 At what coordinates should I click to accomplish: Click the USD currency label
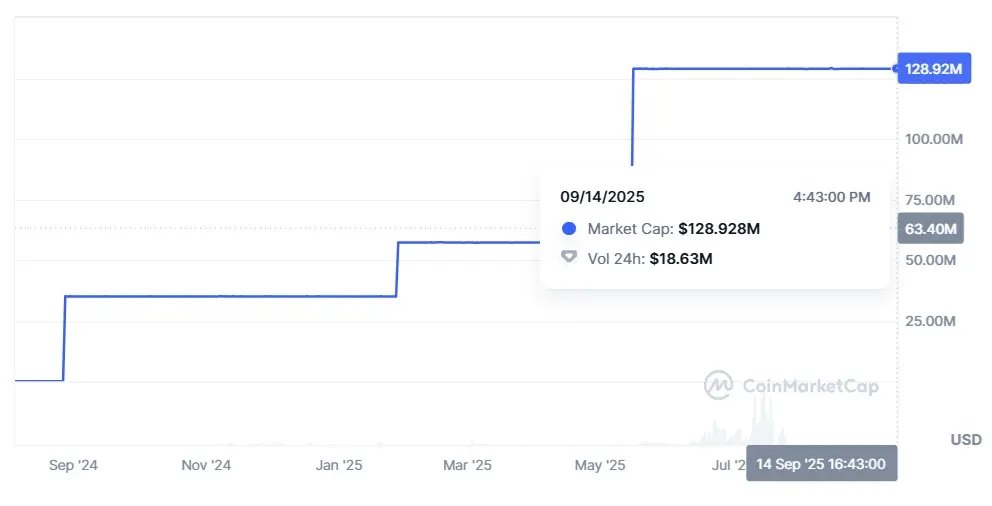pyautogui.click(x=966, y=439)
